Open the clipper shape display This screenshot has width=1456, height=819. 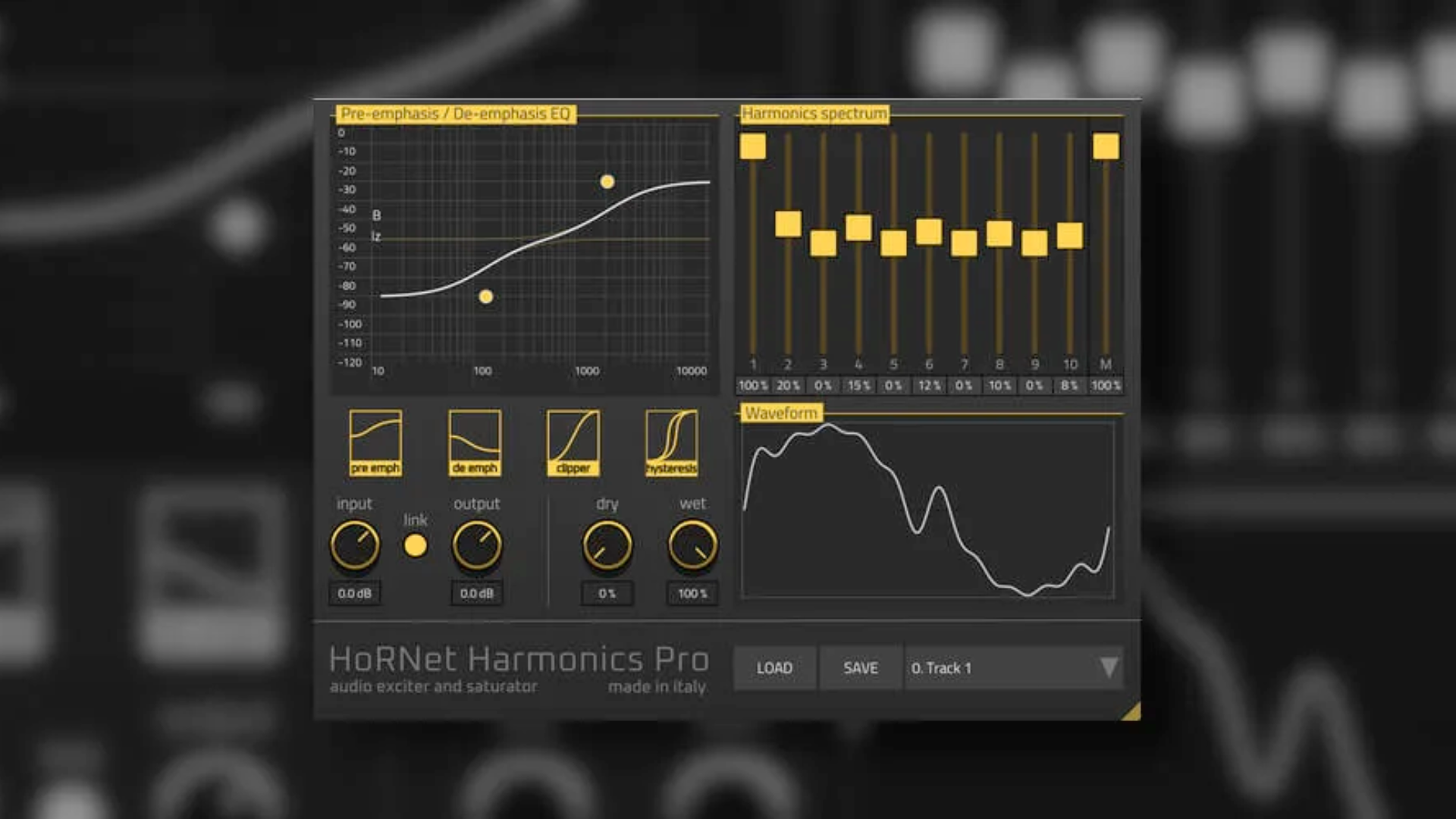point(573,442)
